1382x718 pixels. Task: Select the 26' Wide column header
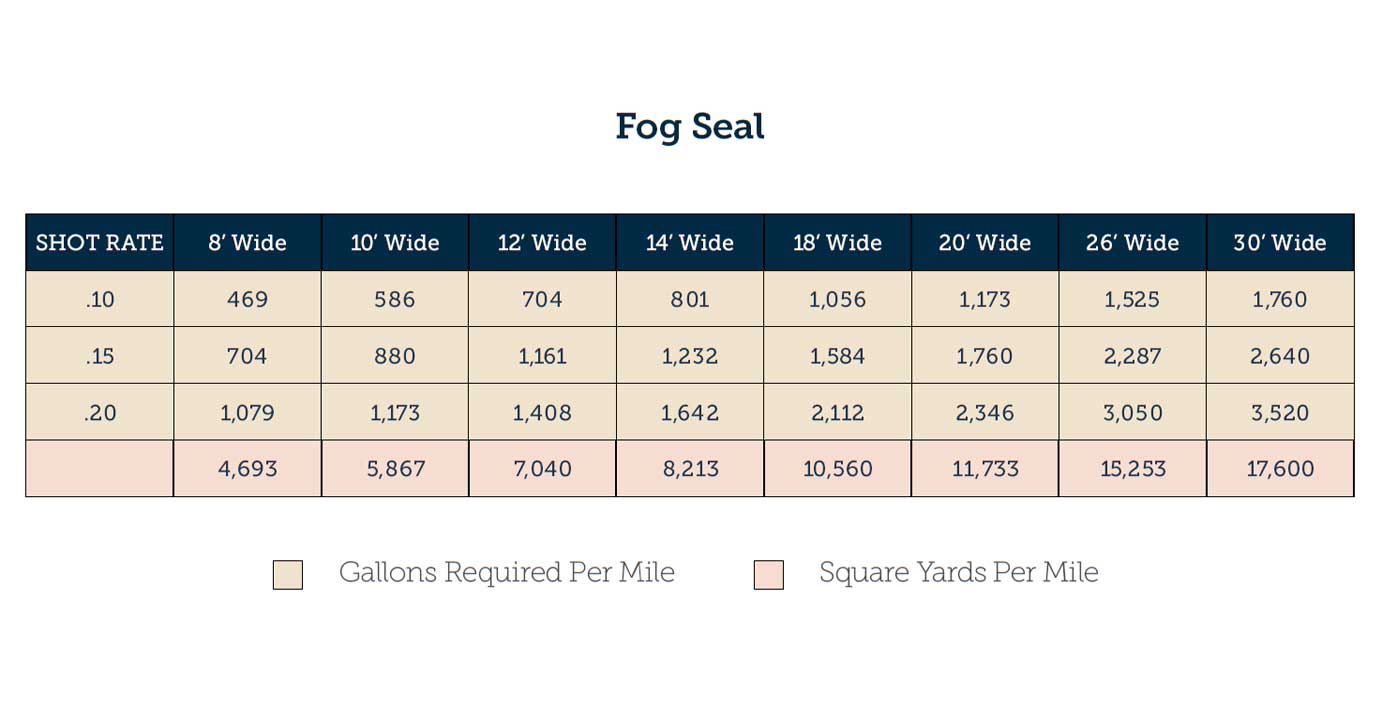[x=1133, y=242]
